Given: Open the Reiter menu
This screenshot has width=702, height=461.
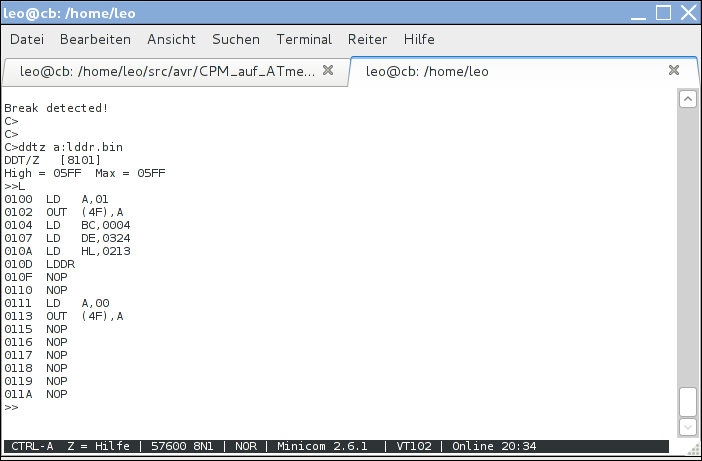Looking at the screenshot, I should 368,39.
